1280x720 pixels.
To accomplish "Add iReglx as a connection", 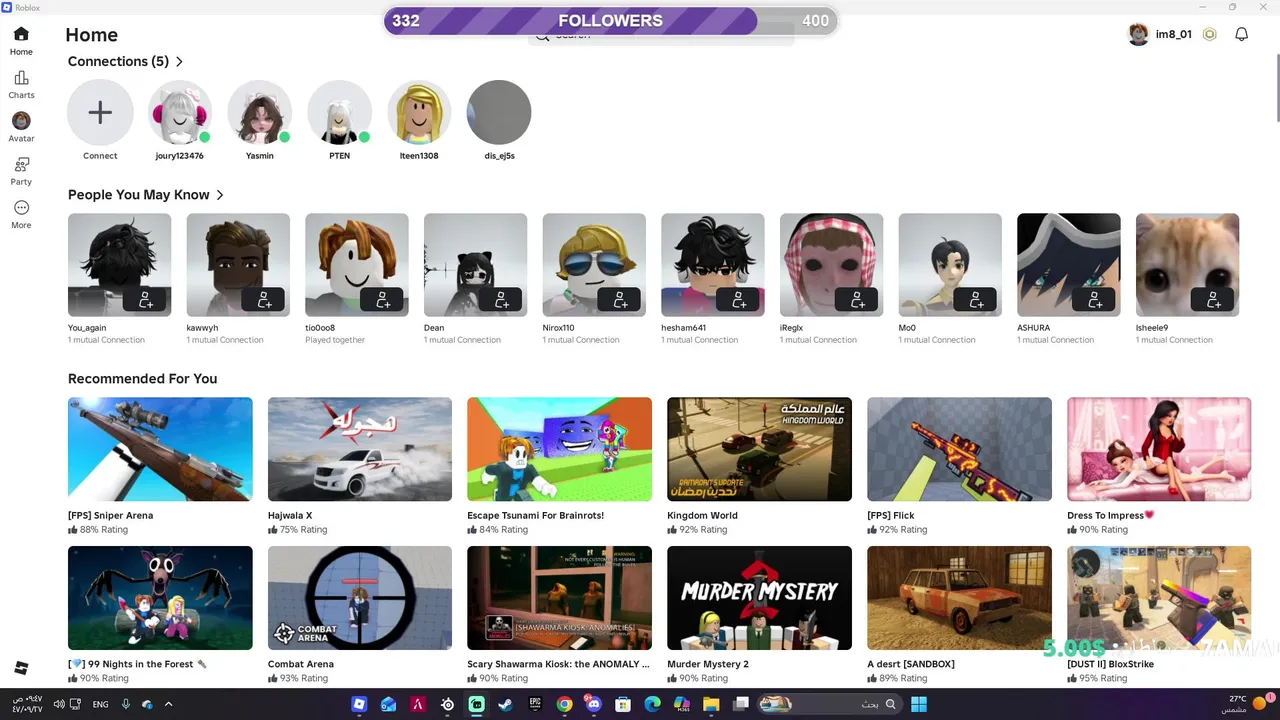I will pyautogui.click(x=858, y=299).
